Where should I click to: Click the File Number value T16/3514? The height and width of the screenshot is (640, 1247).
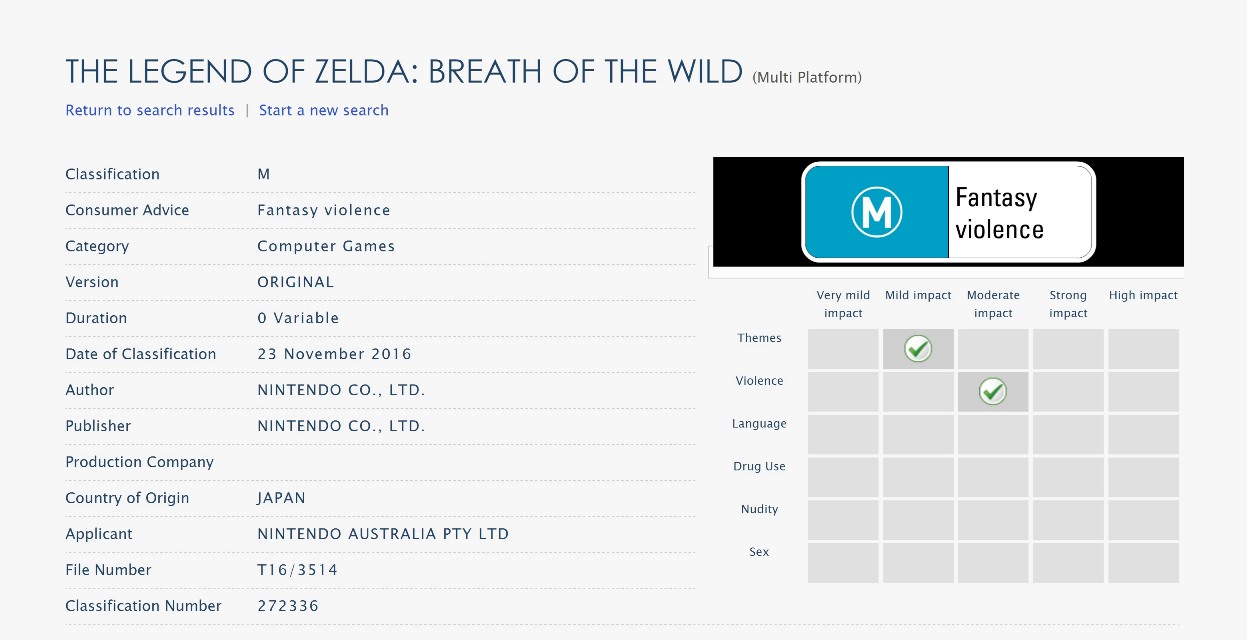[298, 570]
